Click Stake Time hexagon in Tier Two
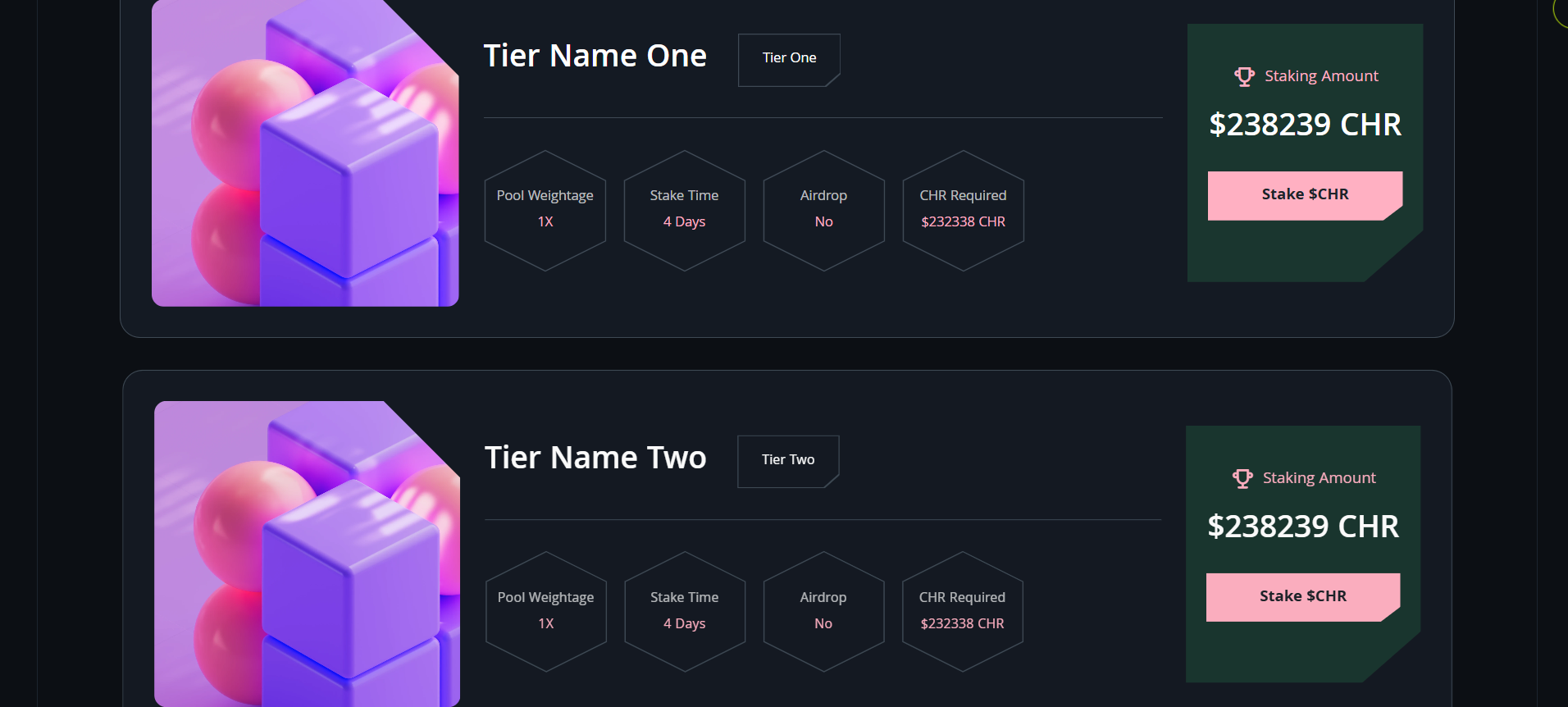 coord(685,612)
